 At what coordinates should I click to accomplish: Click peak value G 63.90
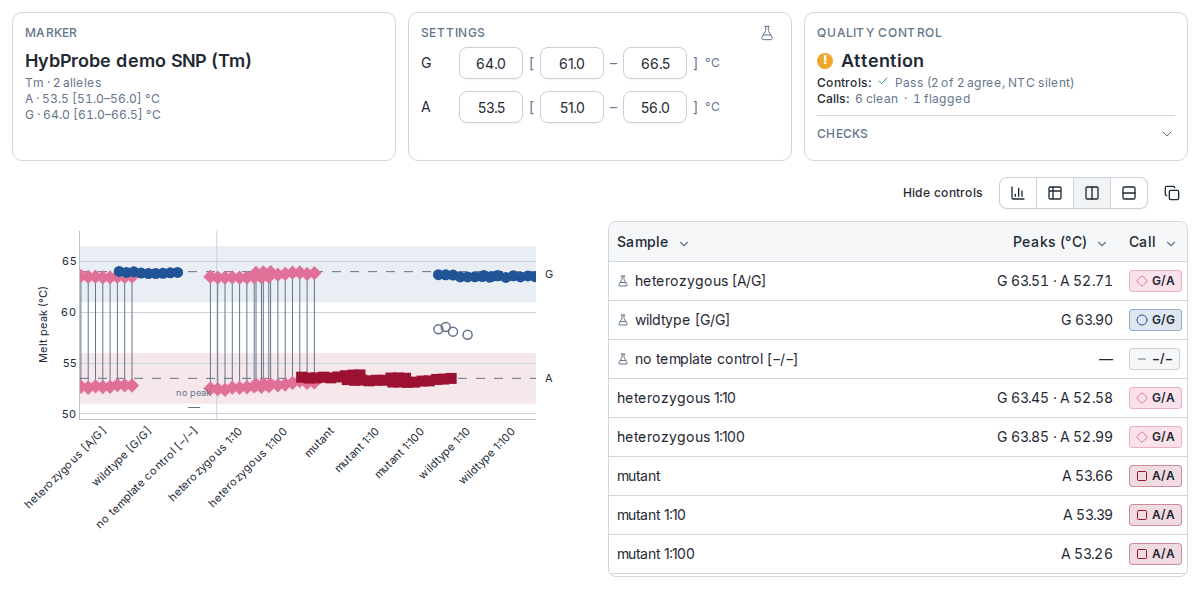coord(1086,320)
